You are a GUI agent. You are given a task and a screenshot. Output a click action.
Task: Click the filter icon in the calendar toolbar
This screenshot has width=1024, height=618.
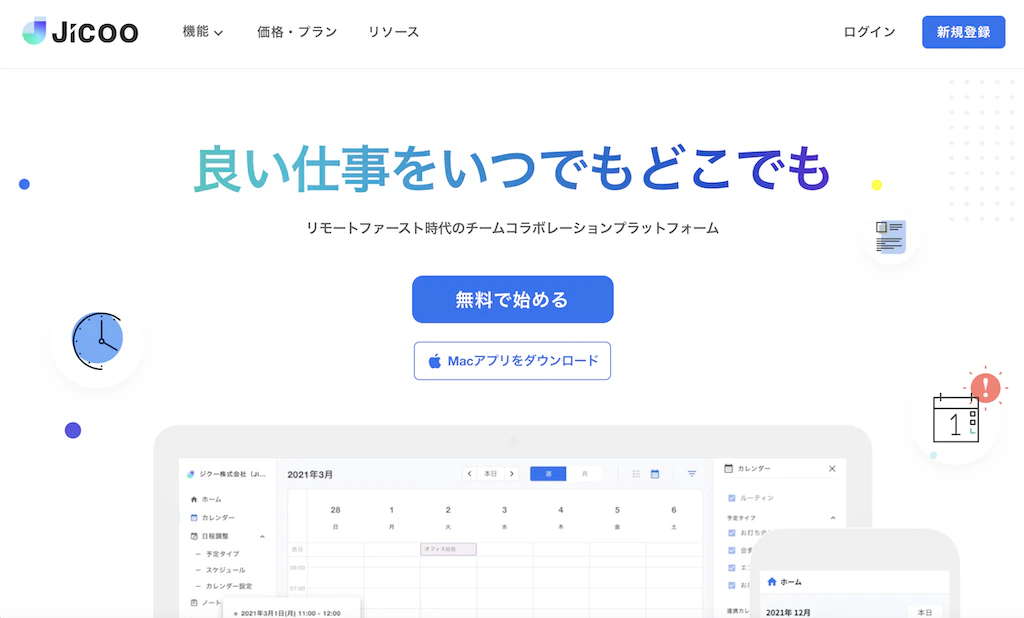coord(692,473)
